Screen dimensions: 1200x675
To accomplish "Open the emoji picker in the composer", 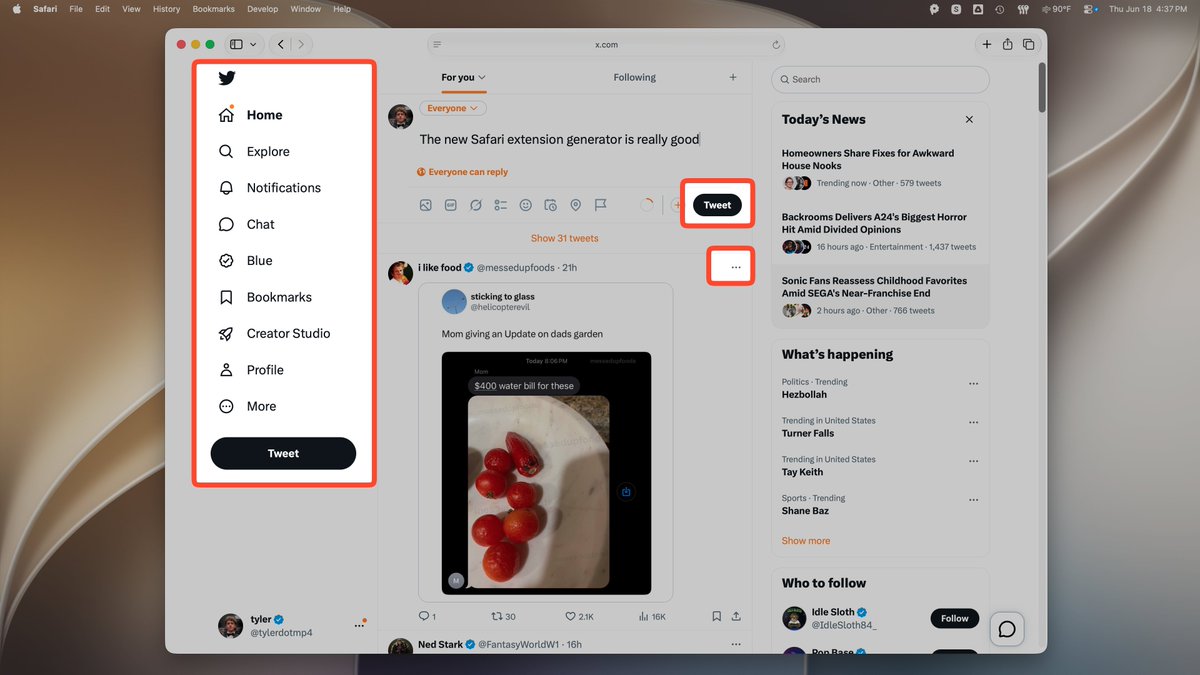I will (x=525, y=205).
